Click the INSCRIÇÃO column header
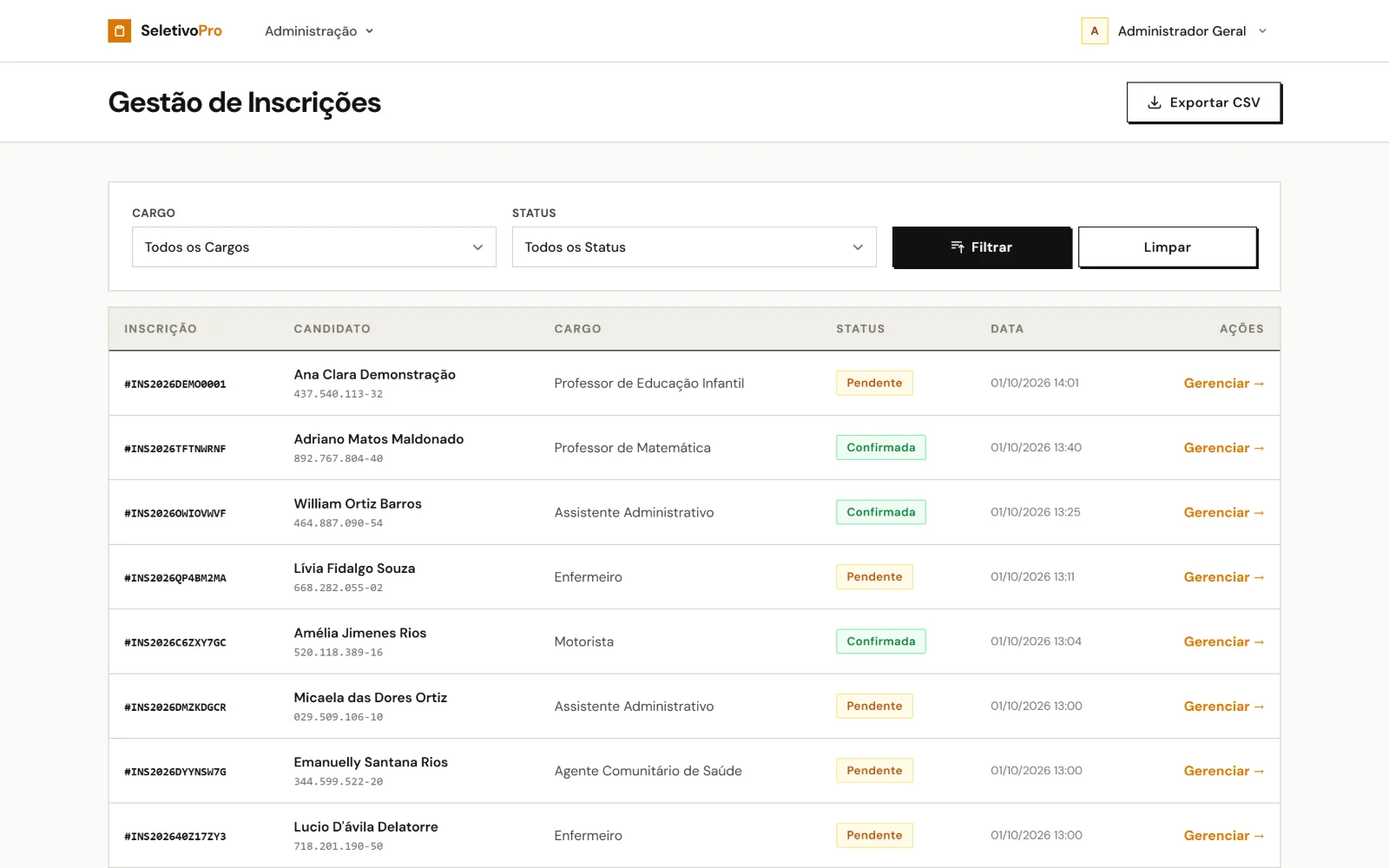Viewport: 1389px width, 868px height. tap(161, 329)
